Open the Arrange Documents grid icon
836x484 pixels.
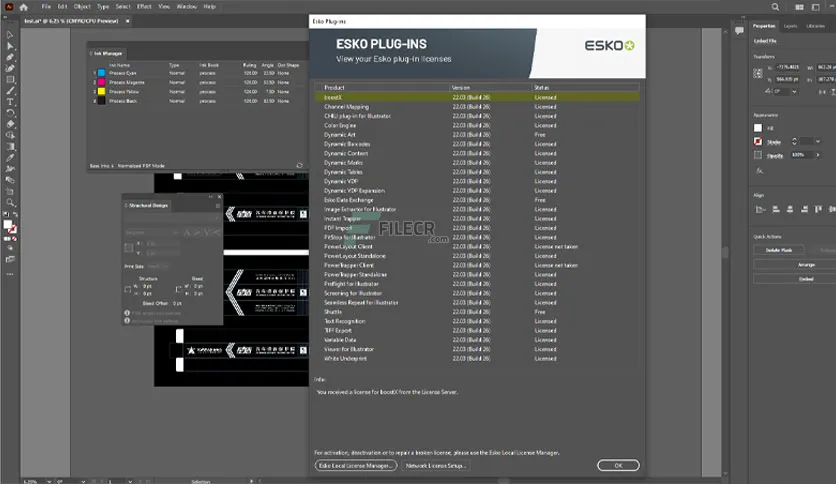799,7
